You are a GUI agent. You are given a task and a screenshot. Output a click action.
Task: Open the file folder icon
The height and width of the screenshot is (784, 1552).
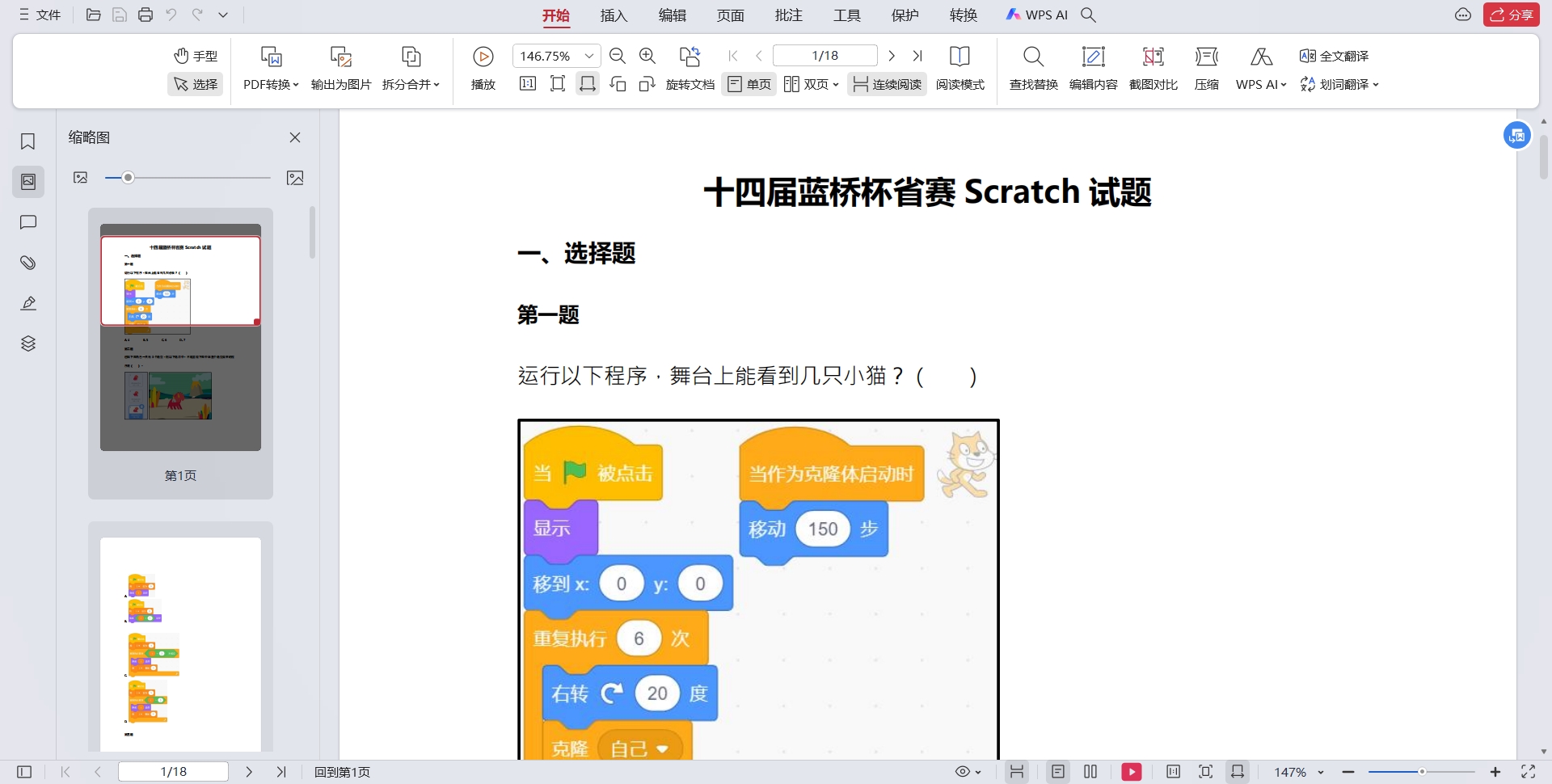tap(94, 15)
